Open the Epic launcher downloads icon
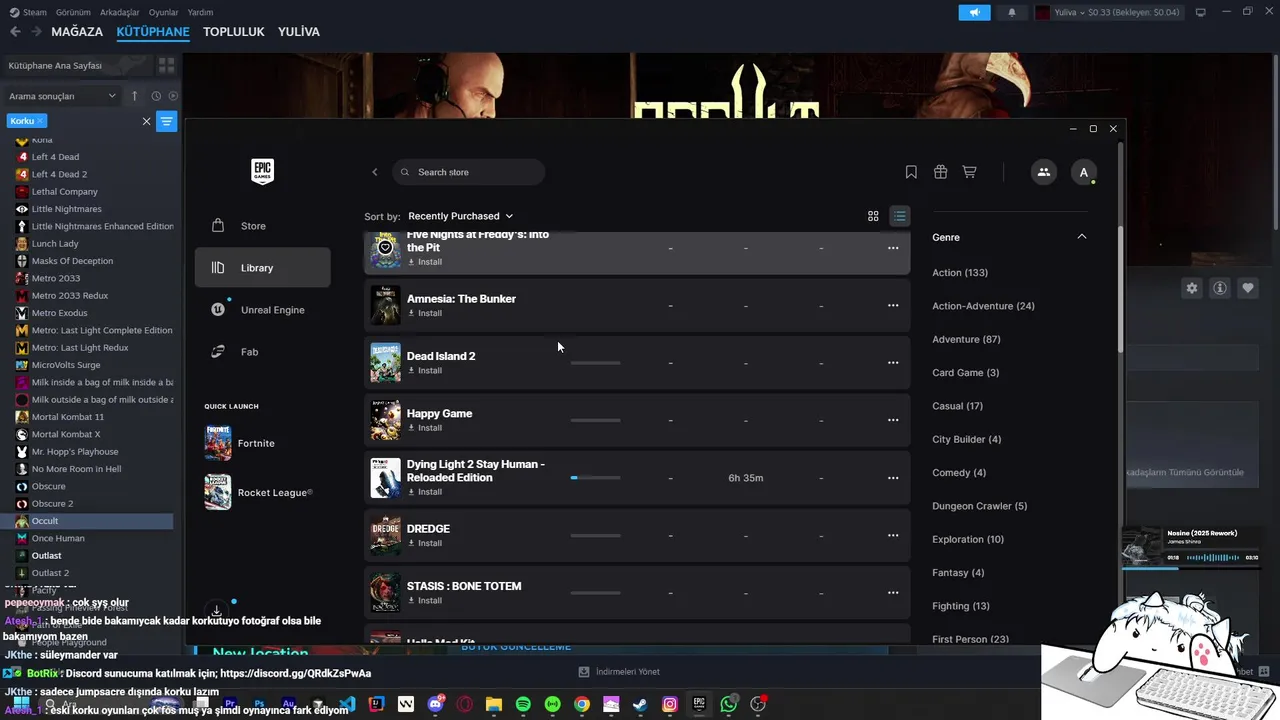This screenshot has width=1280, height=720. pos(216,610)
